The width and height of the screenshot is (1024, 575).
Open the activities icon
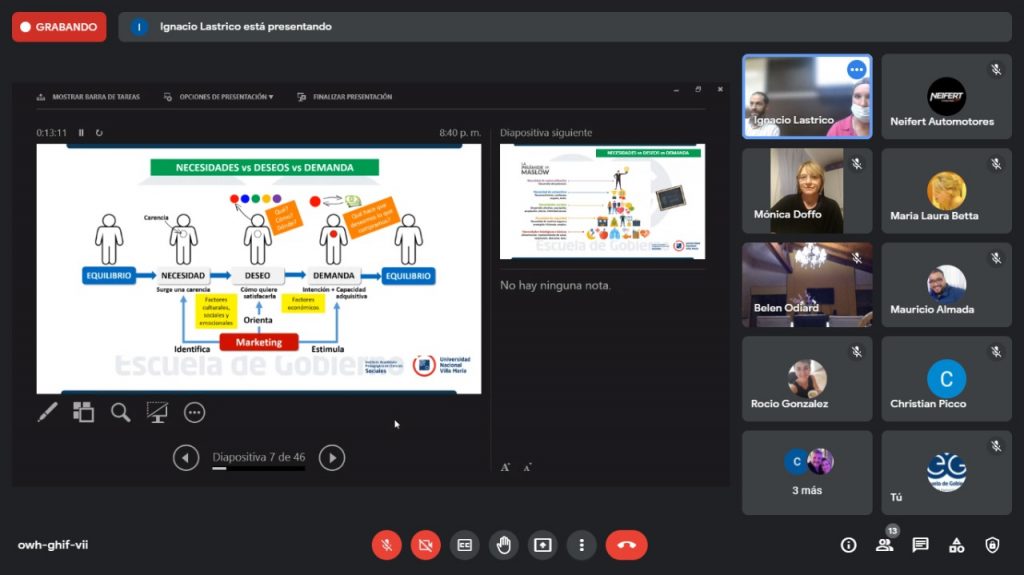point(957,545)
